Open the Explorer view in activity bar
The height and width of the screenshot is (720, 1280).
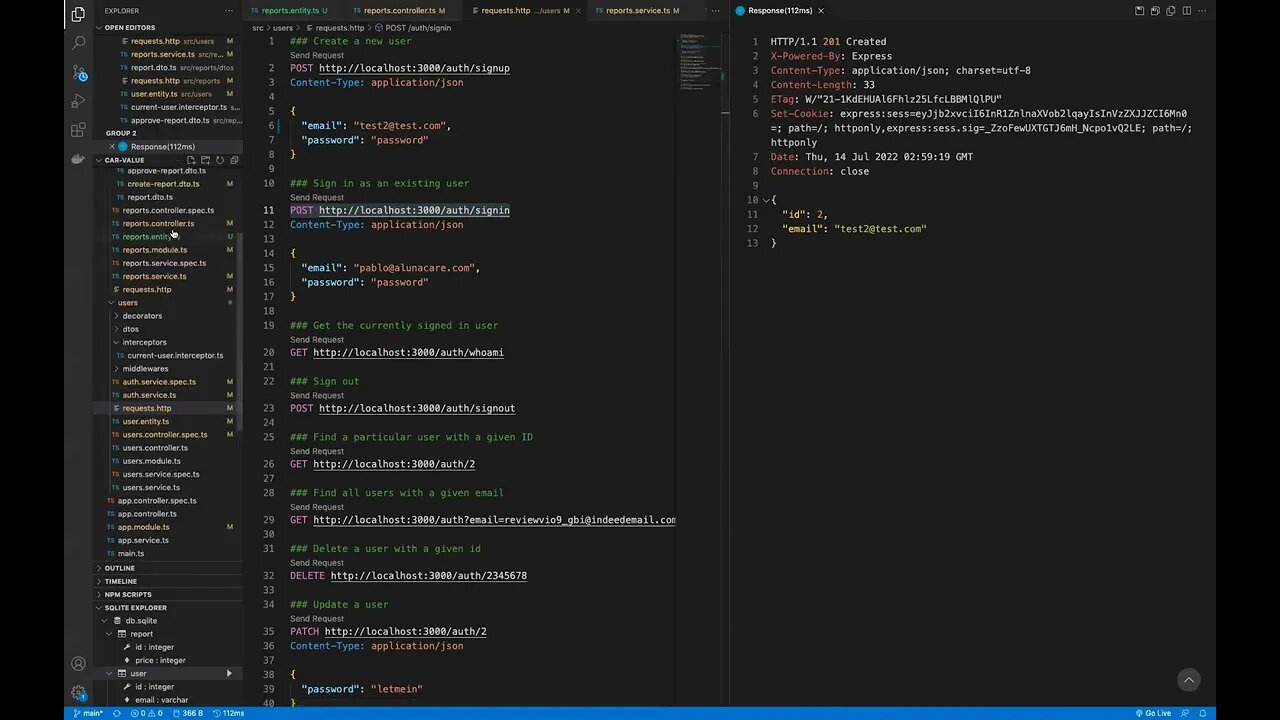click(78, 14)
